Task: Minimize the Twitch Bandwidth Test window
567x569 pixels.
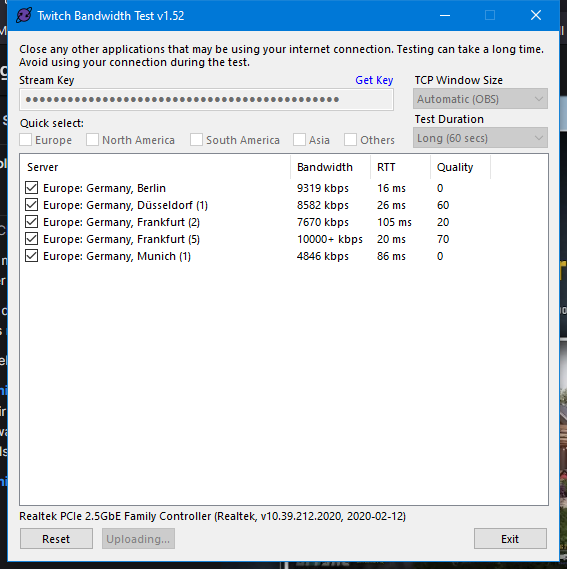Action: coord(445,16)
